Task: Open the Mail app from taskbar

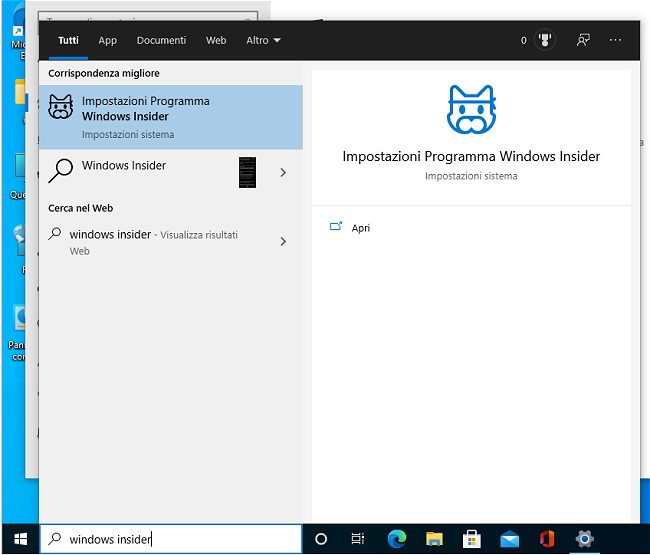Action: [x=509, y=539]
